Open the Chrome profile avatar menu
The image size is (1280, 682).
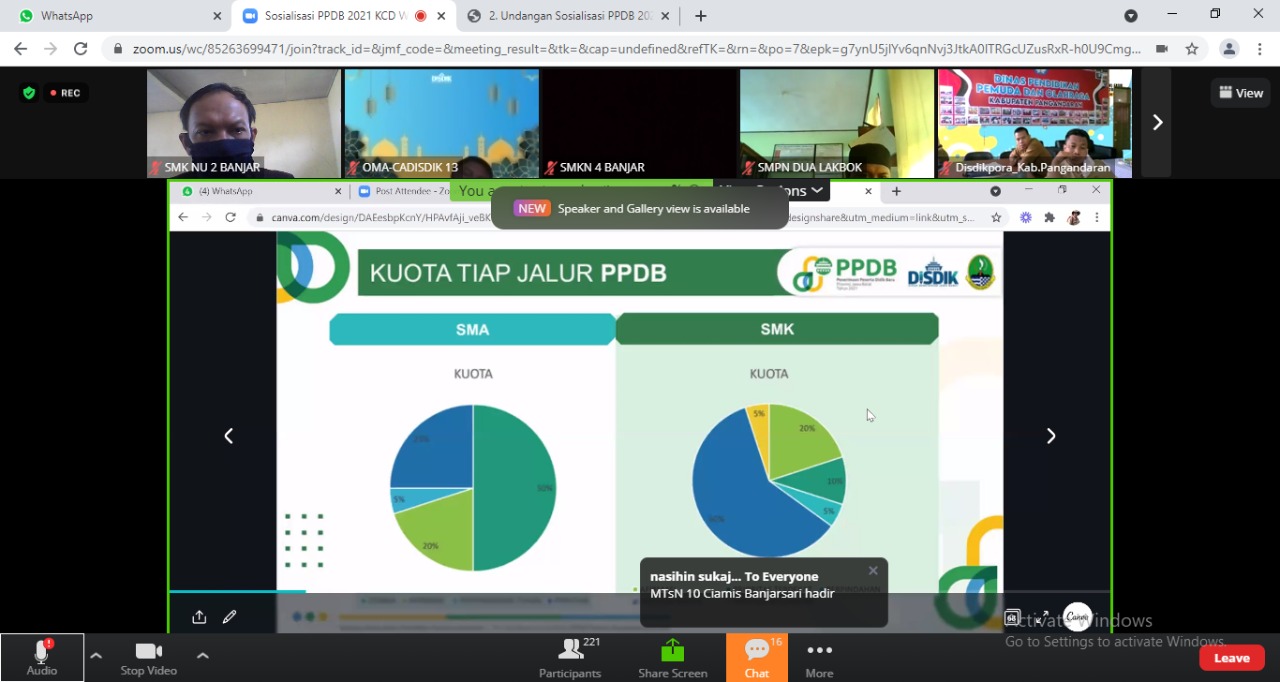1230,49
